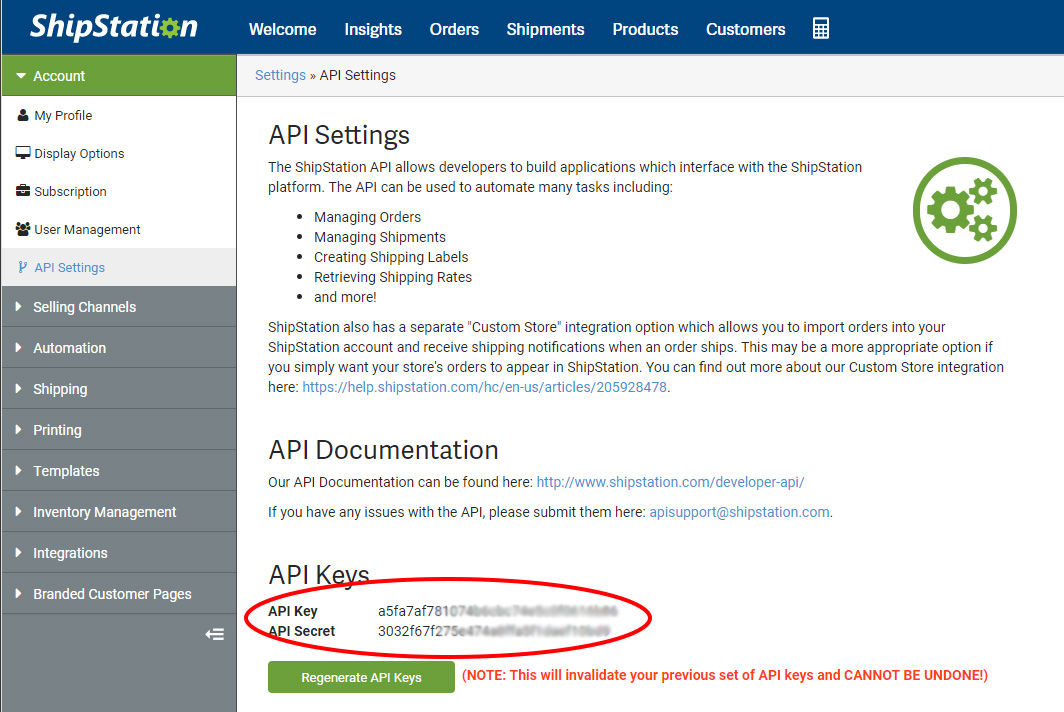Expand the Automation section
Viewport: 1064px width, 712px height.
[119, 348]
